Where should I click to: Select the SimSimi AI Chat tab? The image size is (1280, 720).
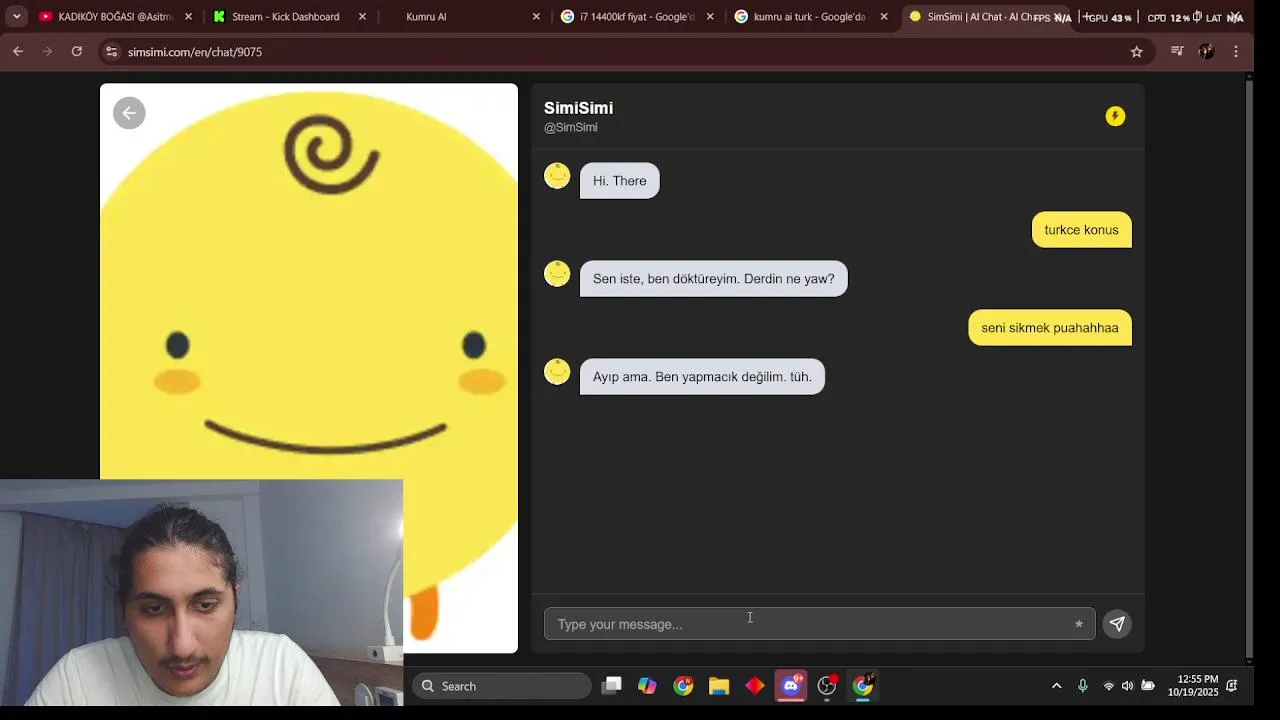(985, 17)
